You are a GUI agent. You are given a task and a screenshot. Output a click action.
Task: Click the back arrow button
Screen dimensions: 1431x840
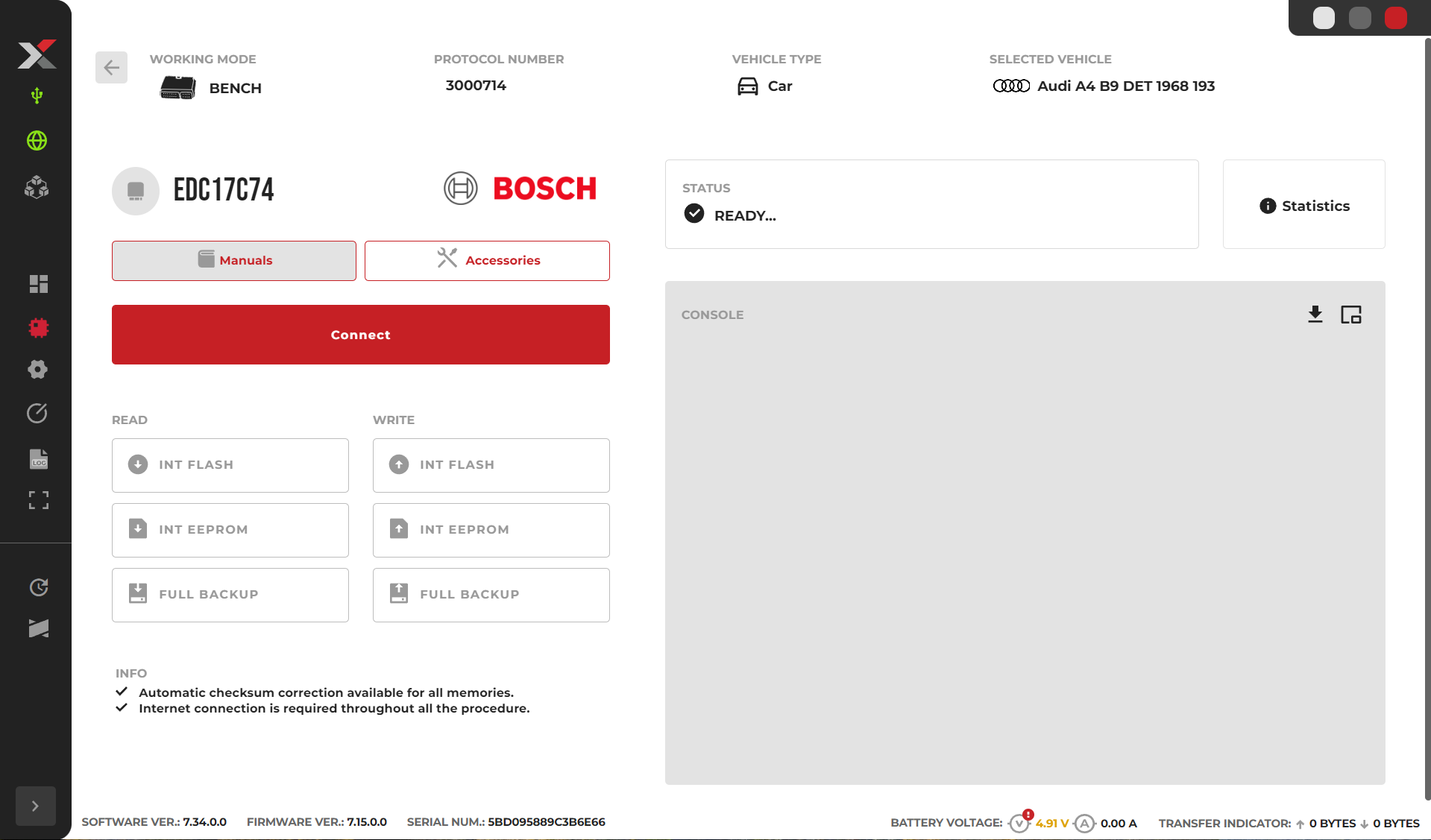[111, 68]
